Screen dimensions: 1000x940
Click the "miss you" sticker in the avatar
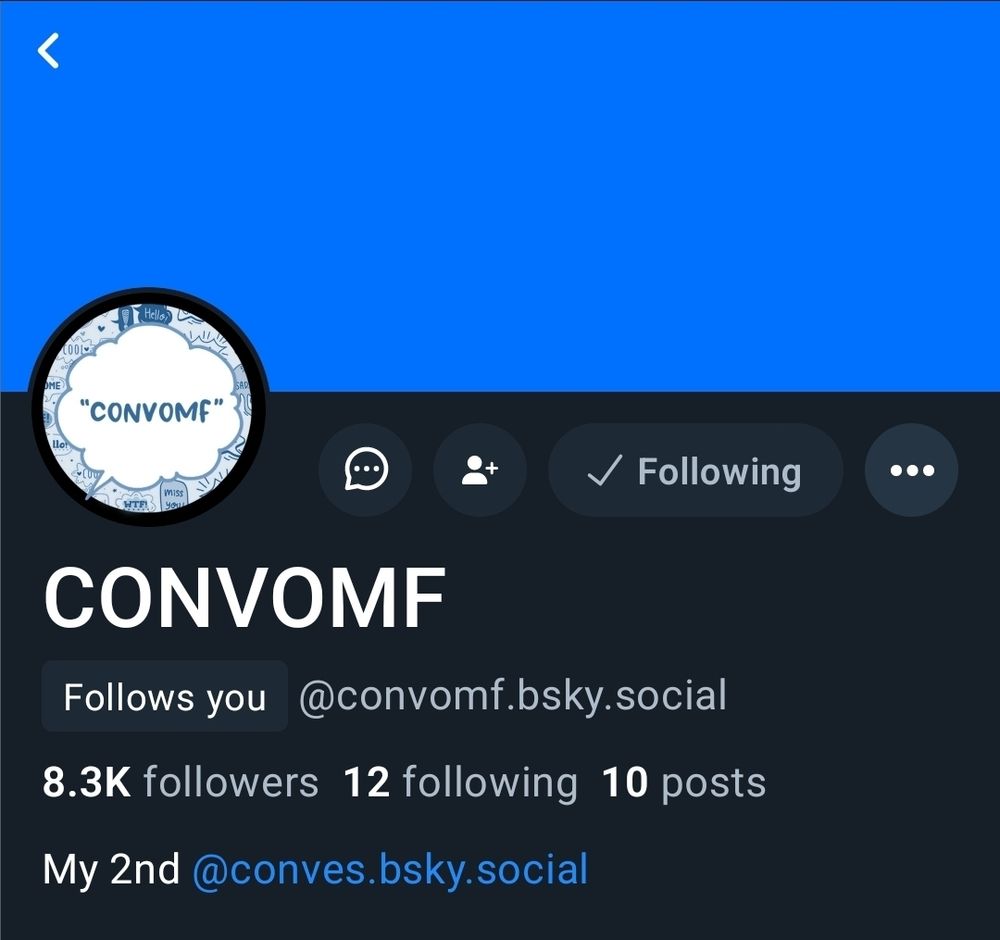tap(173, 499)
